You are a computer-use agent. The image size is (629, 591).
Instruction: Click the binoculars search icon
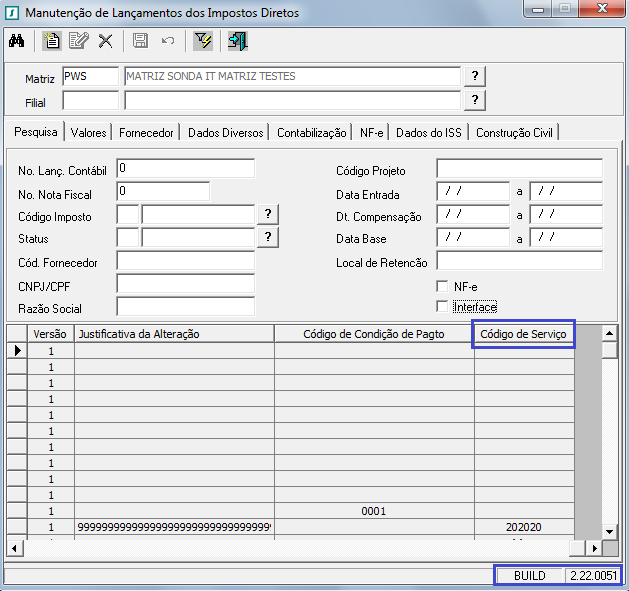[x=16, y=41]
